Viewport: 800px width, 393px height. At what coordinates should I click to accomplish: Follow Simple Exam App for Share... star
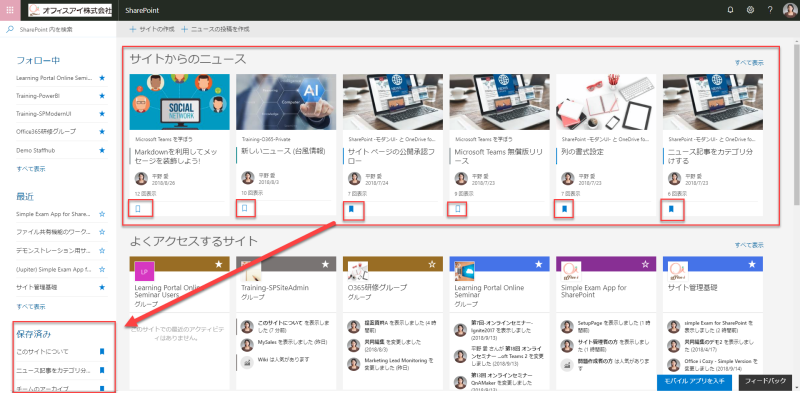coord(102,214)
